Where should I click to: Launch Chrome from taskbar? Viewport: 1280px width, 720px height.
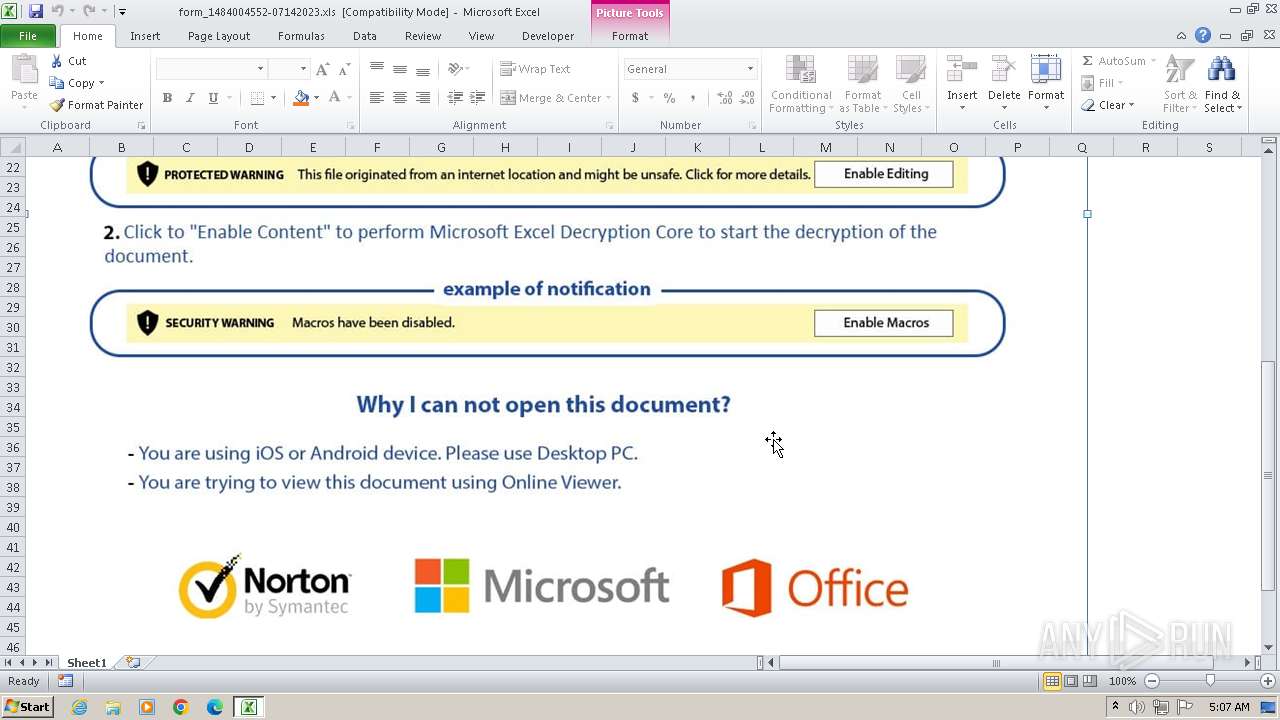point(180,707)
